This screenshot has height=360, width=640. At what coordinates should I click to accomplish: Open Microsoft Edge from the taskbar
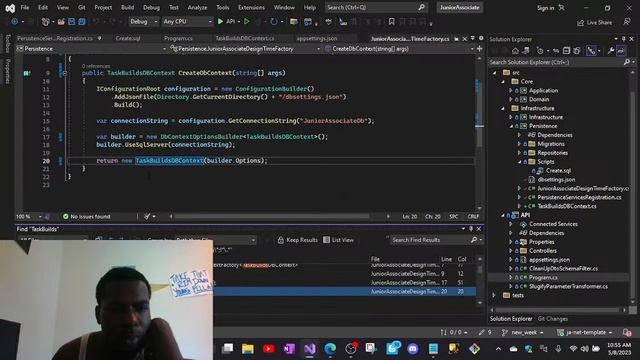330,349
